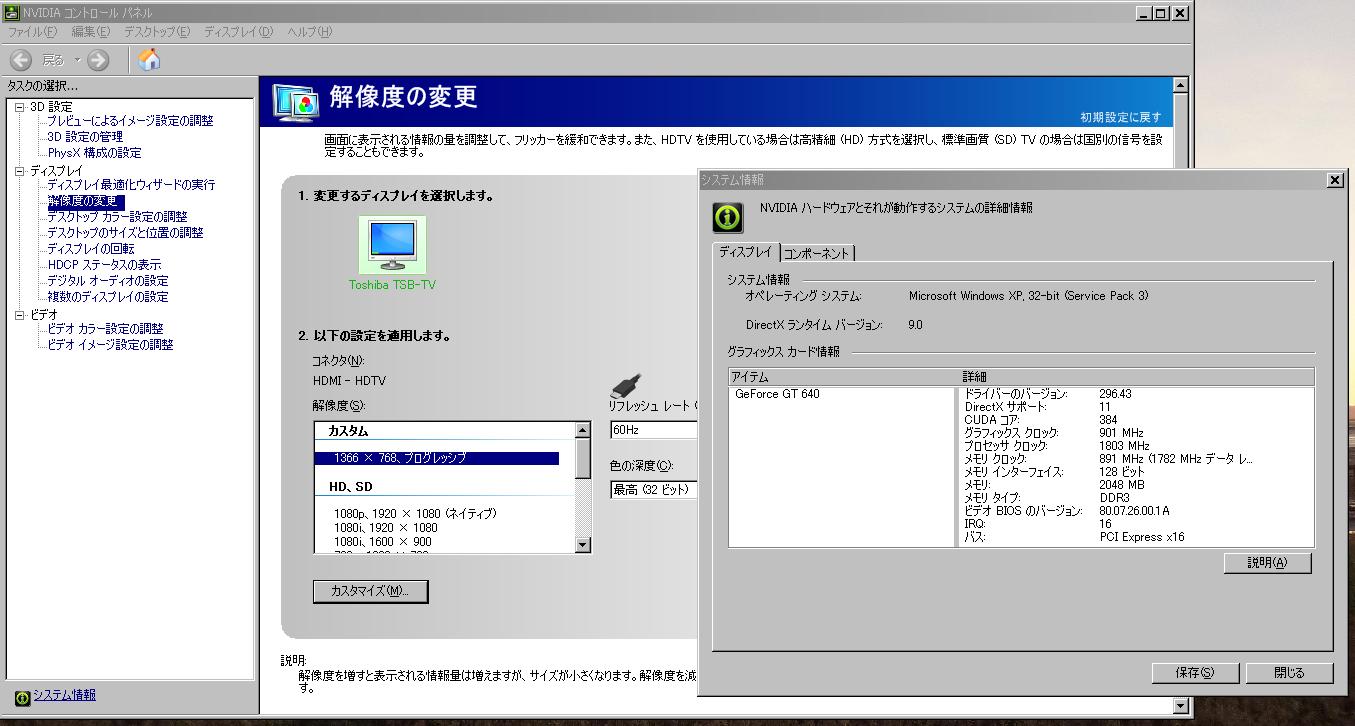Click the bus value PCI Express x16

pyautogui.click(x=1143, y=537)
